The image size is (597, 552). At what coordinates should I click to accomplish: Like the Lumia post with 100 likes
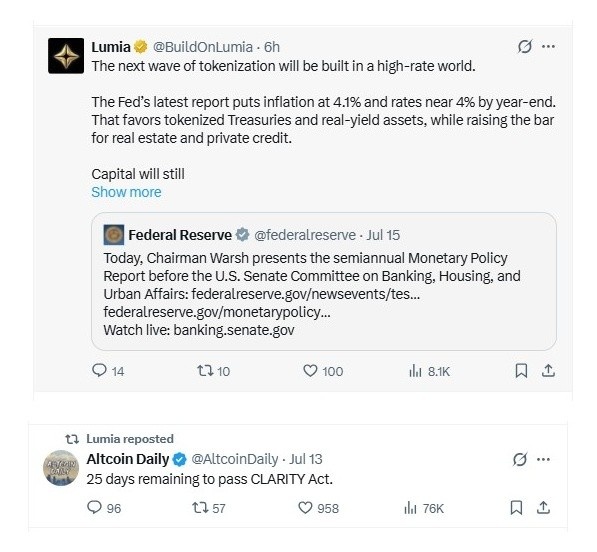(x=323, y=371)
